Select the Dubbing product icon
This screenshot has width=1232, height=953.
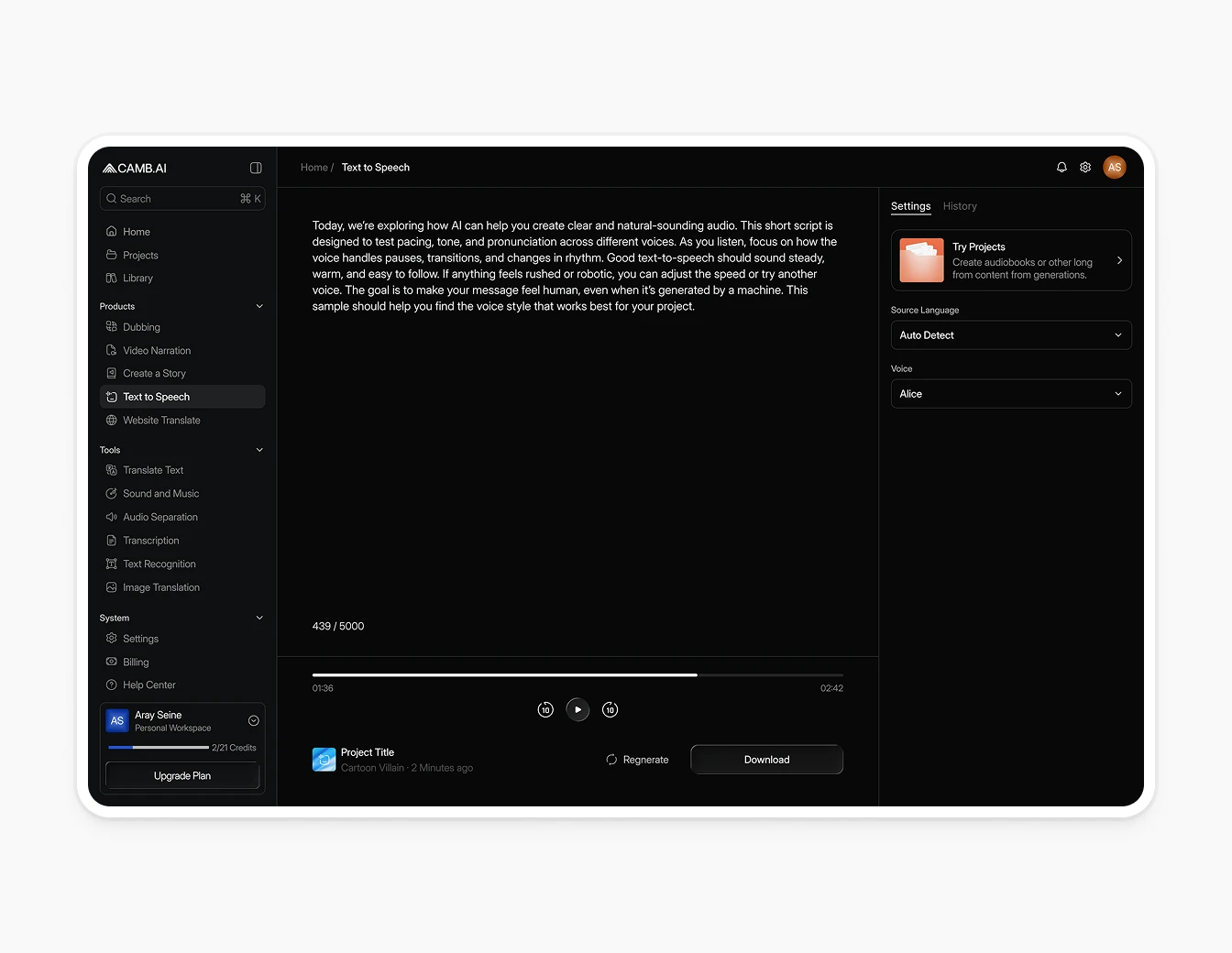tap(111, 327)
